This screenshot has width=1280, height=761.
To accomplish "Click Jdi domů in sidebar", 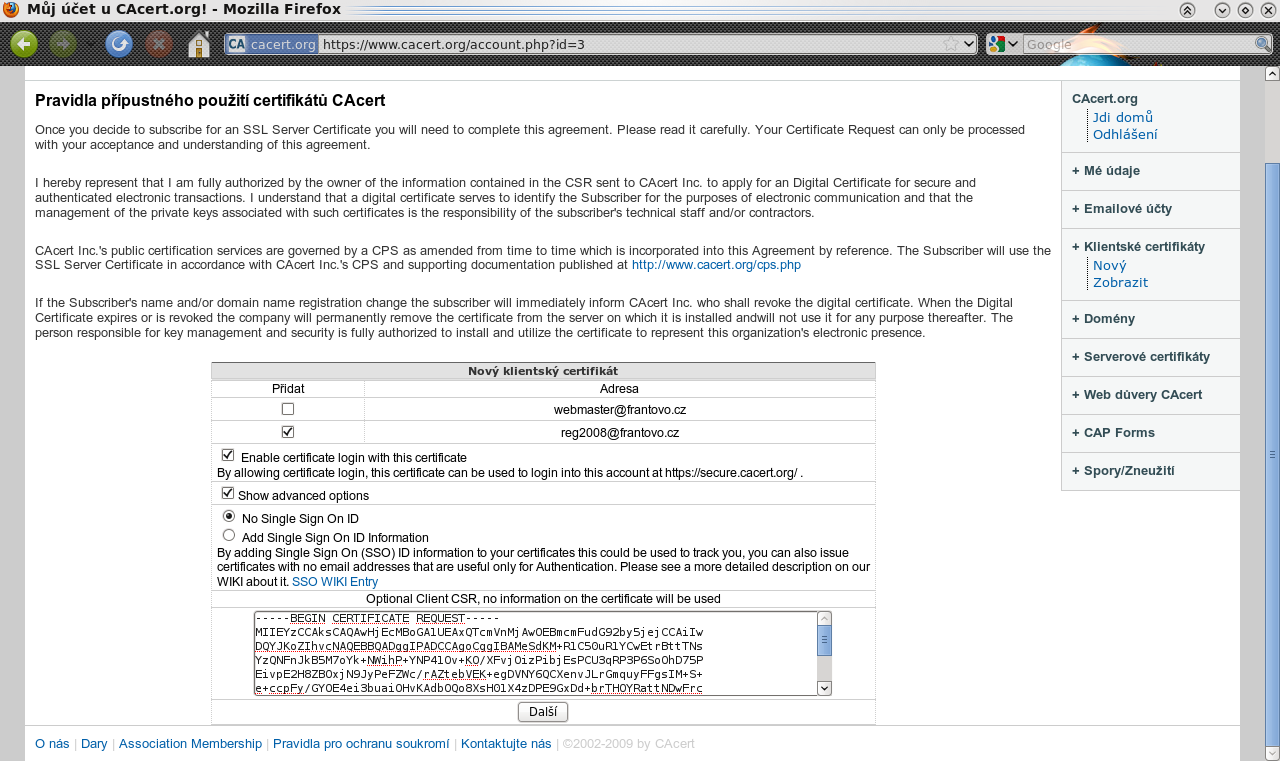I will click(1123, 117).
